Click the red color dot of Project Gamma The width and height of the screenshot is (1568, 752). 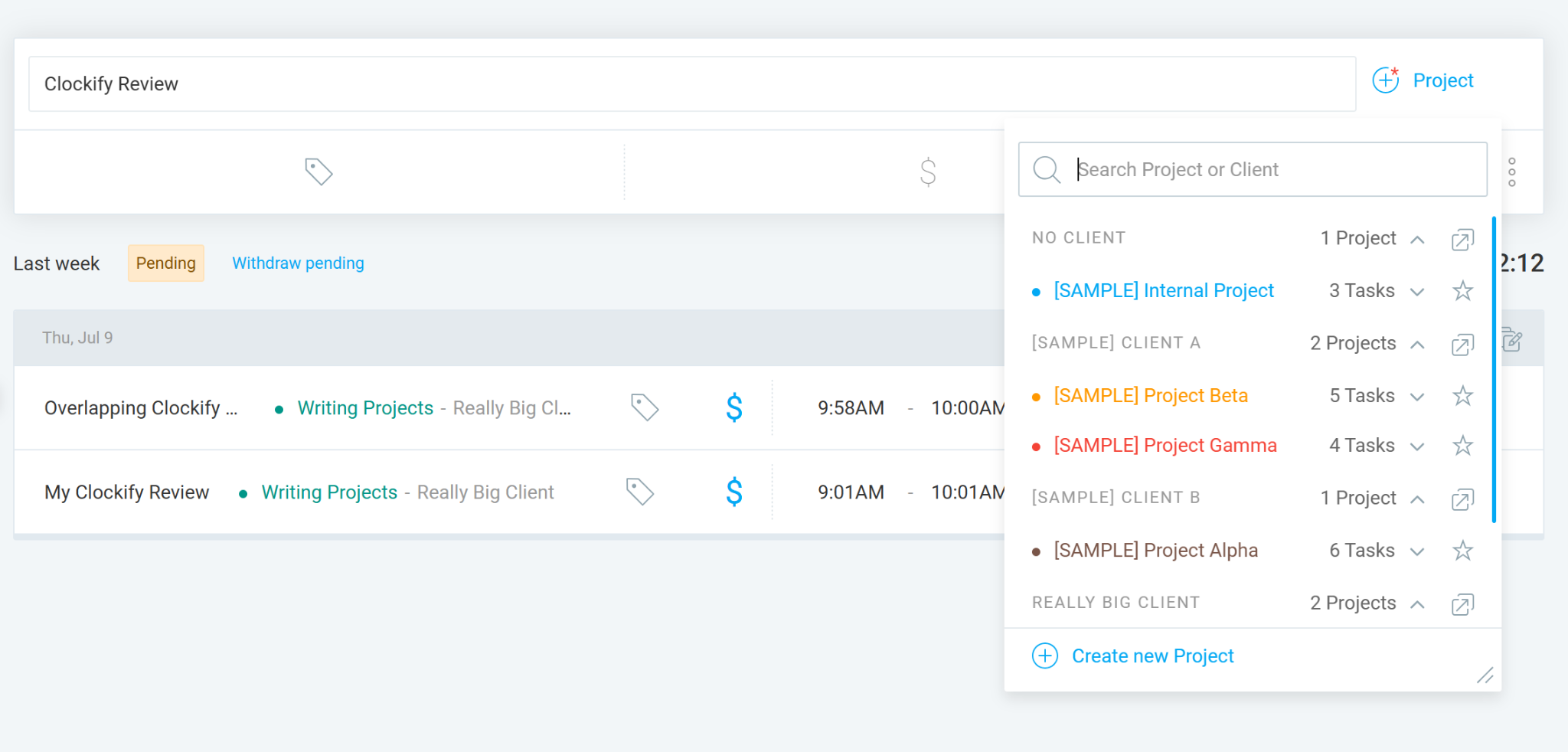point(1036,446)
